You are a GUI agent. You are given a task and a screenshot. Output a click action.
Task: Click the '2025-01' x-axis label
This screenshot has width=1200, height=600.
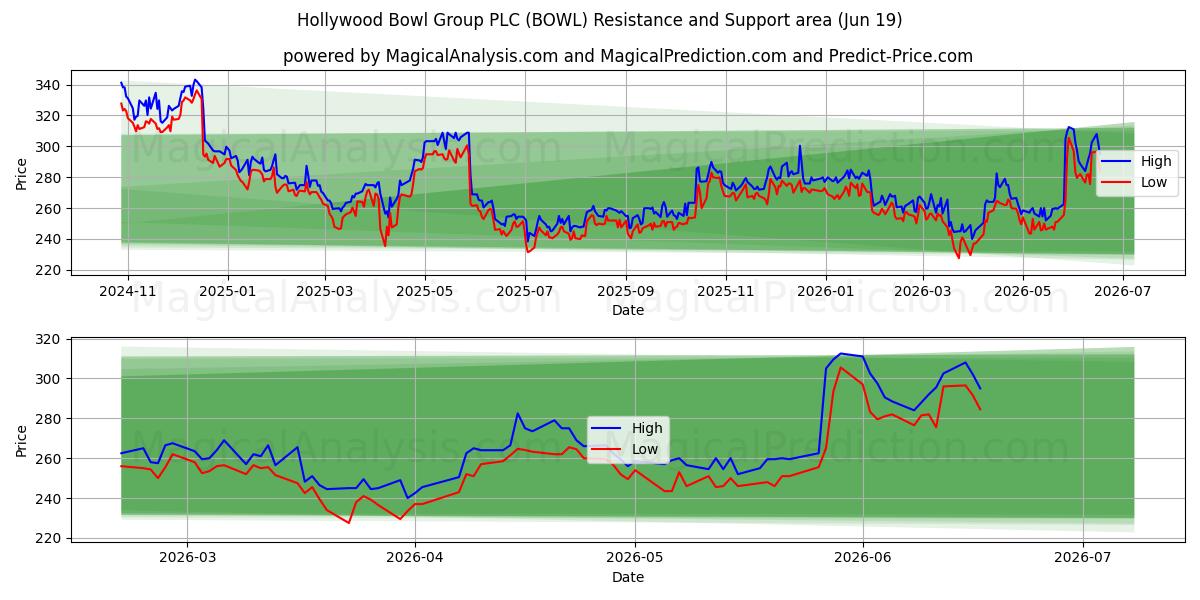(x=228, y=292)
